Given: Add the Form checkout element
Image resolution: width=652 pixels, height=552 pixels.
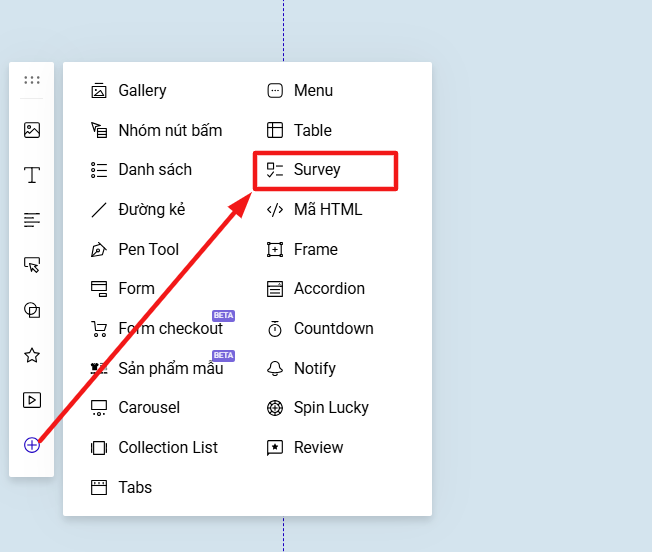Looking at the screenshot, I should point(170,328).
